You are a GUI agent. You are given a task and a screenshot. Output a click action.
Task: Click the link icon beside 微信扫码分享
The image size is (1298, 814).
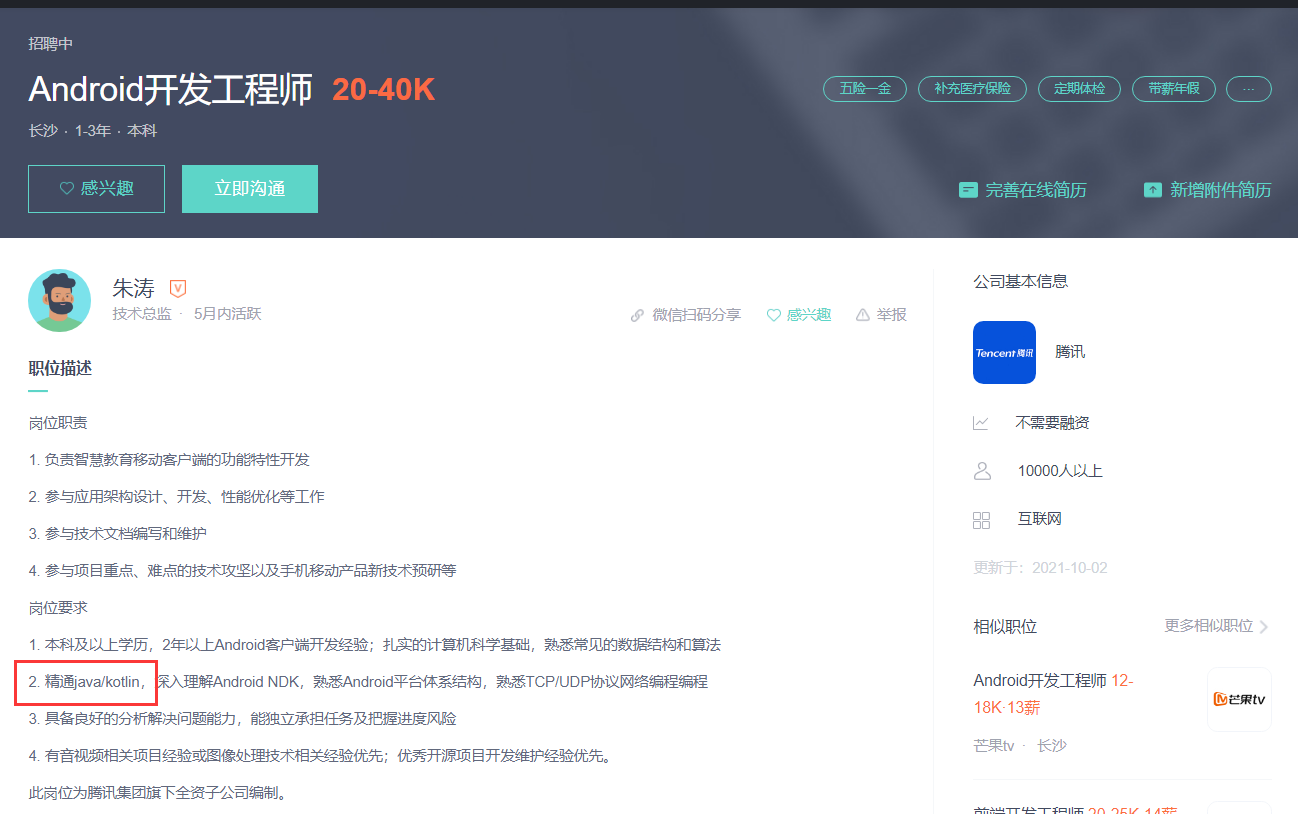click(x=637, y=315)
